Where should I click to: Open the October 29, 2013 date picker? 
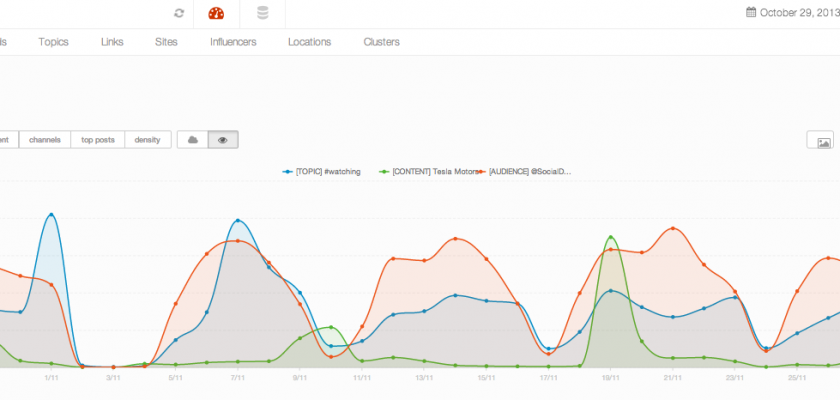[797, 13]
